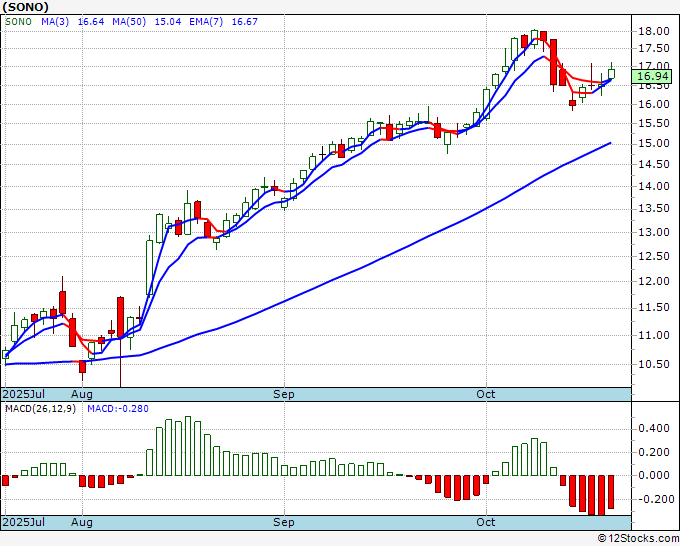Image resolution: width=680 pixels, height=546 pixels.
Task: Click the MACD:-0.280 value readout
Action: pyautogui.click(x=118, y=409)
